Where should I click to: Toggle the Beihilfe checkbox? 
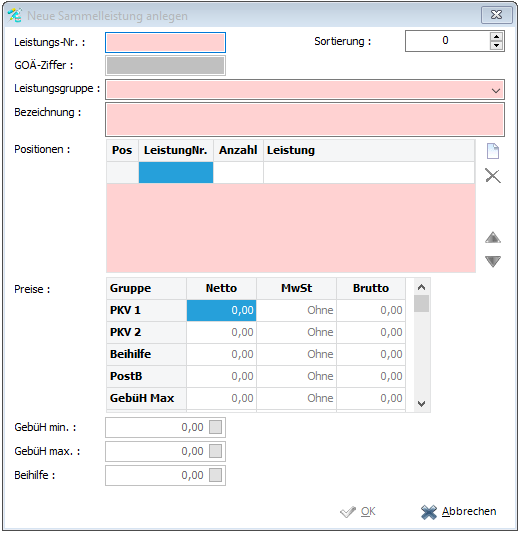(x=215, y=475)
